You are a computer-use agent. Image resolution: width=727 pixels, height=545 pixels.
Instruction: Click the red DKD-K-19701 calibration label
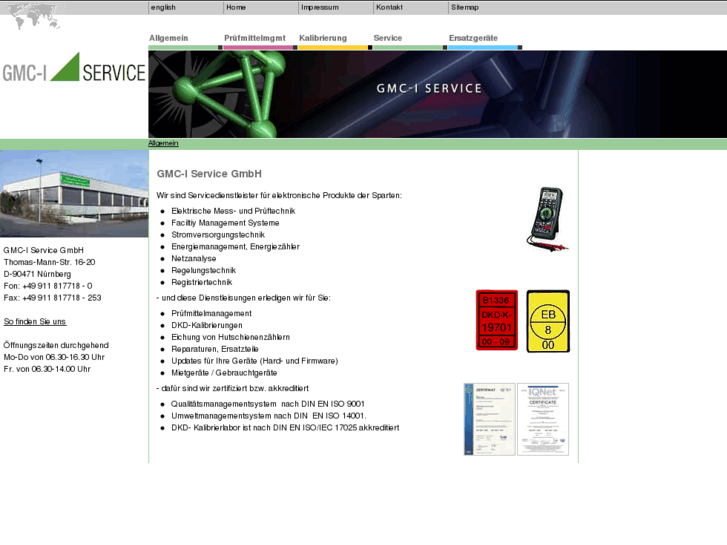(x=497, y=321)
